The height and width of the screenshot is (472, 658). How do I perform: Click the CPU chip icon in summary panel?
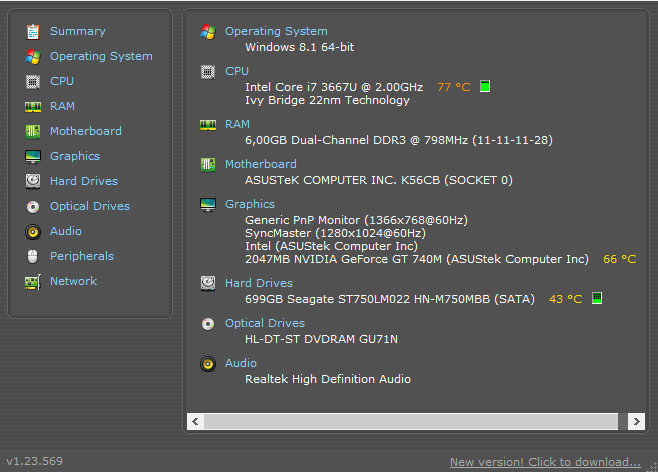coord(208,72)
